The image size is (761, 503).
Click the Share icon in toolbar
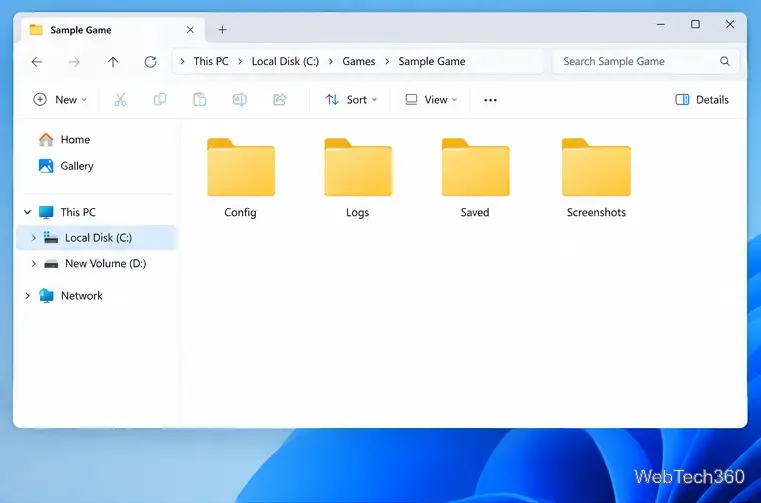(280, 100)
